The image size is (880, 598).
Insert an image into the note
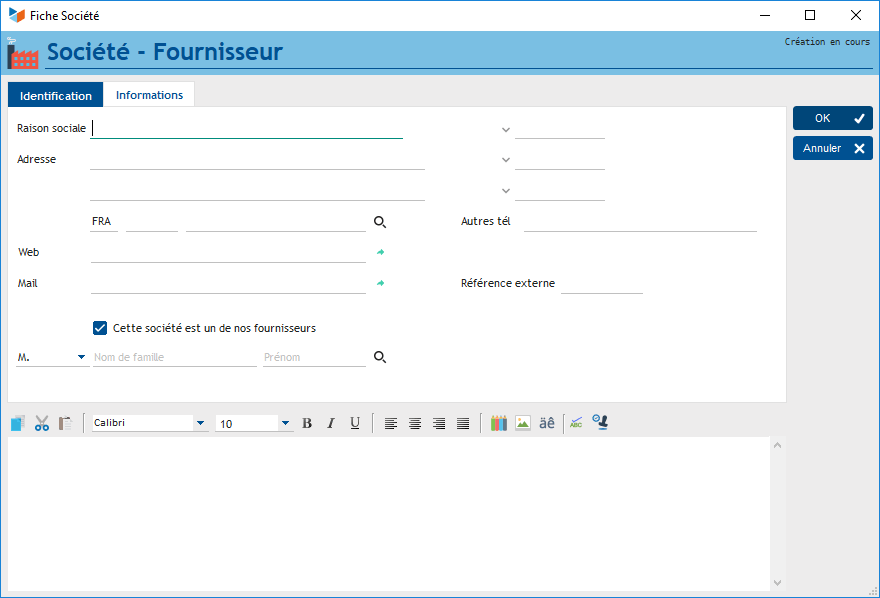(522, 423)
